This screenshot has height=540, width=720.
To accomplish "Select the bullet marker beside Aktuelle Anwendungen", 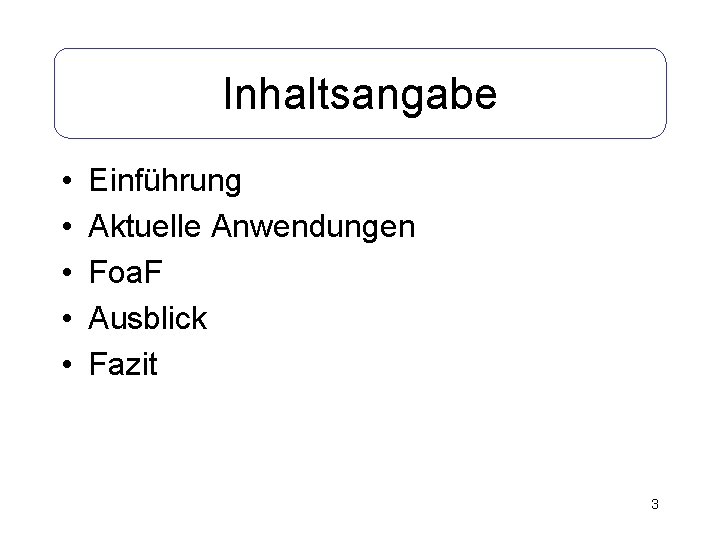I will pos(67,226).
